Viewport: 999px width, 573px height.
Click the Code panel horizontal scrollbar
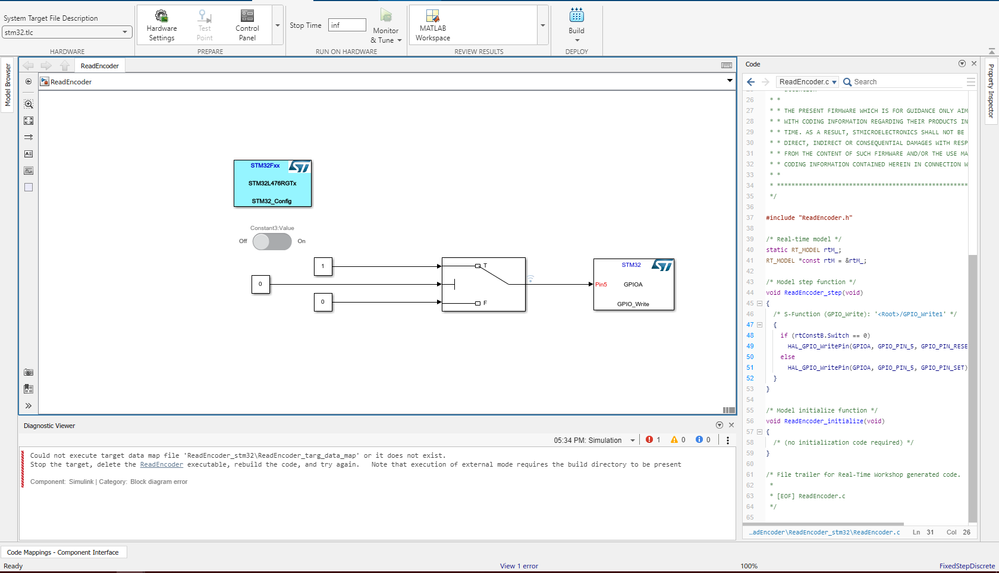824,525
